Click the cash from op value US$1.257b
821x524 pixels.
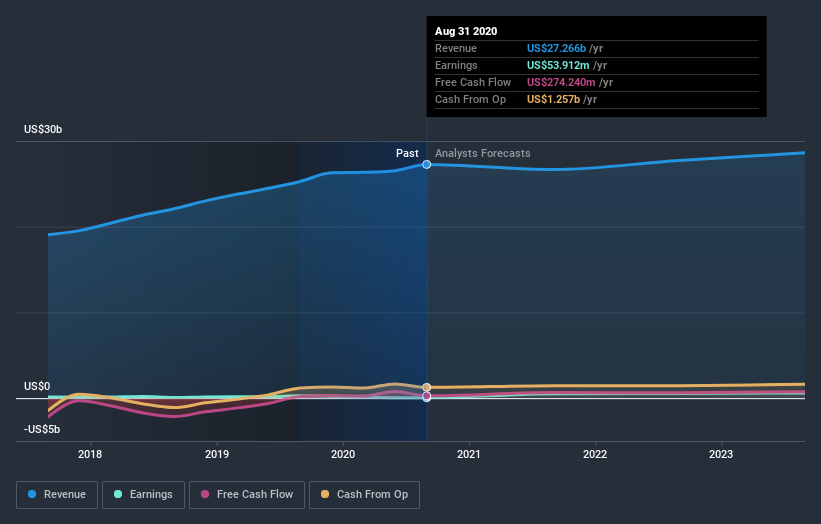pos(553,99)
